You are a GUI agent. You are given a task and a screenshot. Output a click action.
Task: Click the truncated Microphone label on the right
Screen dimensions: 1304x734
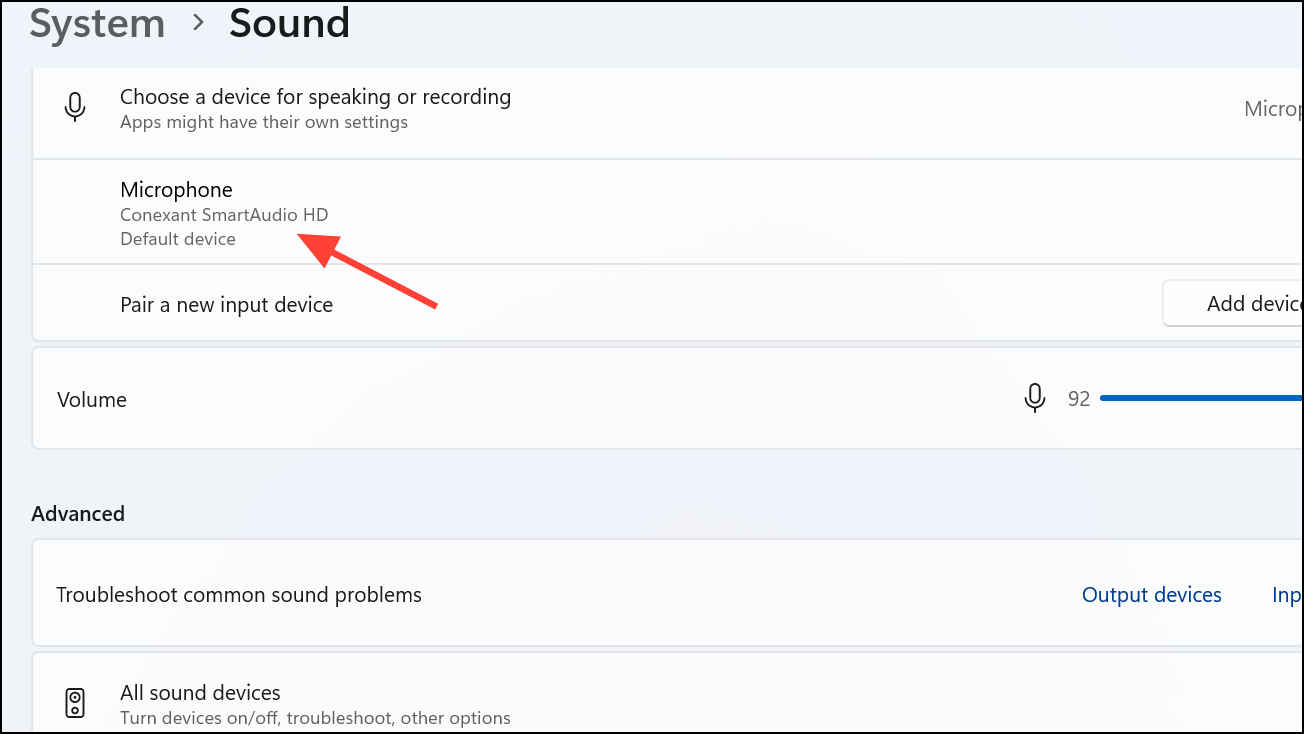tap(1273, 109)
